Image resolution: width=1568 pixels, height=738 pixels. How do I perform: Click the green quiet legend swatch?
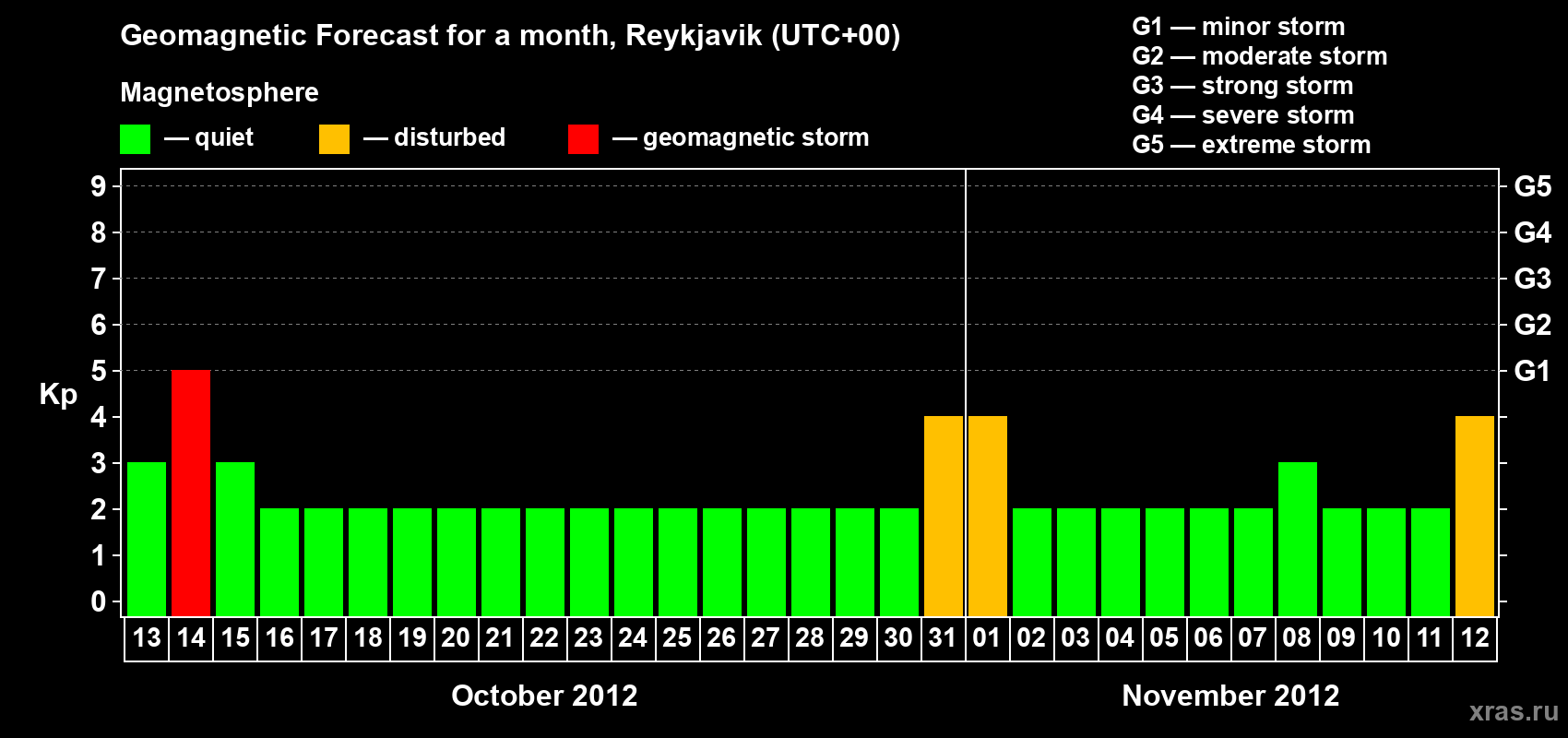click(x=135, y=139)
